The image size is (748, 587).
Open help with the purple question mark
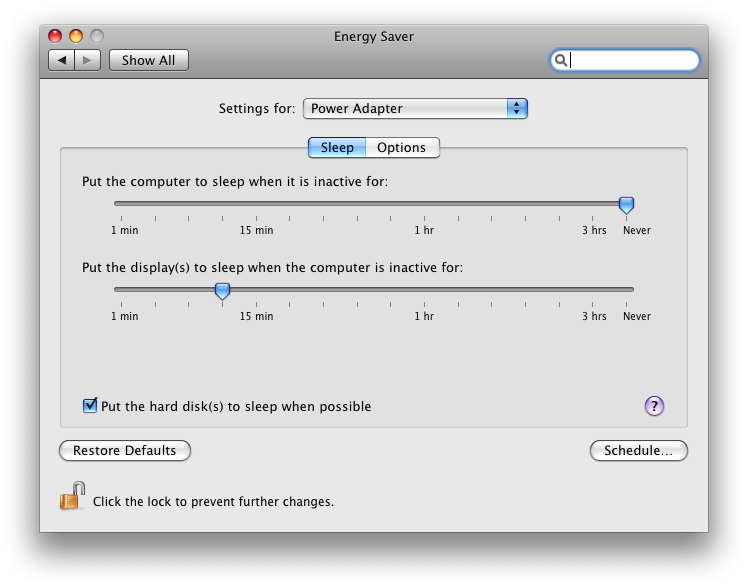point(654,406)
